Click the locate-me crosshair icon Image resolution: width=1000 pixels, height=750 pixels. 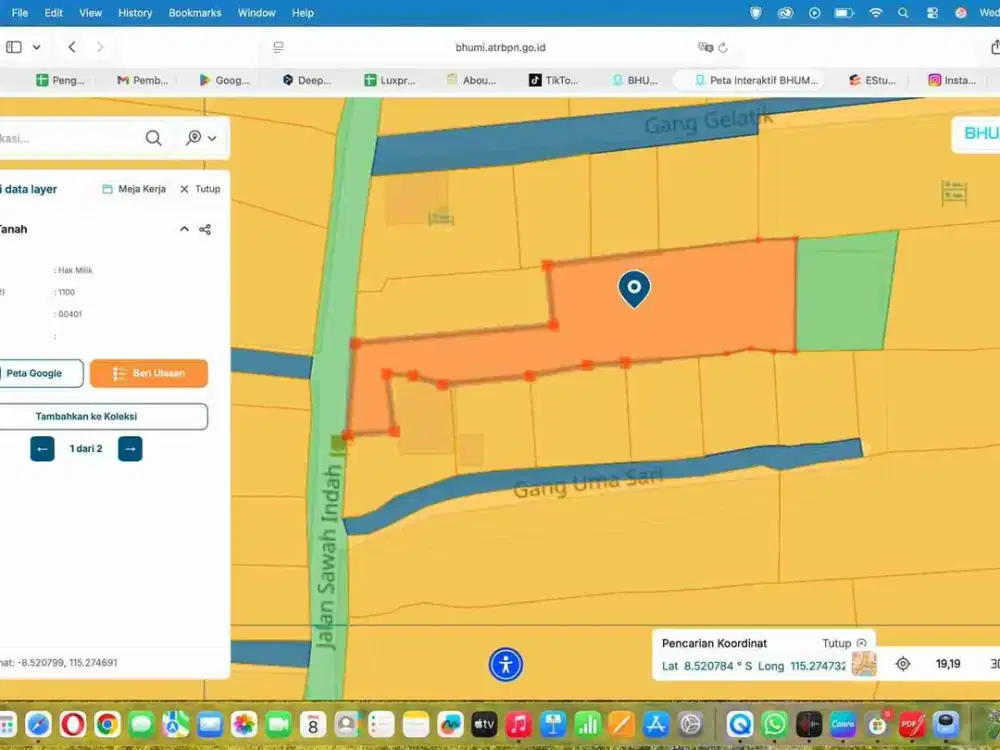coord(903,664)
